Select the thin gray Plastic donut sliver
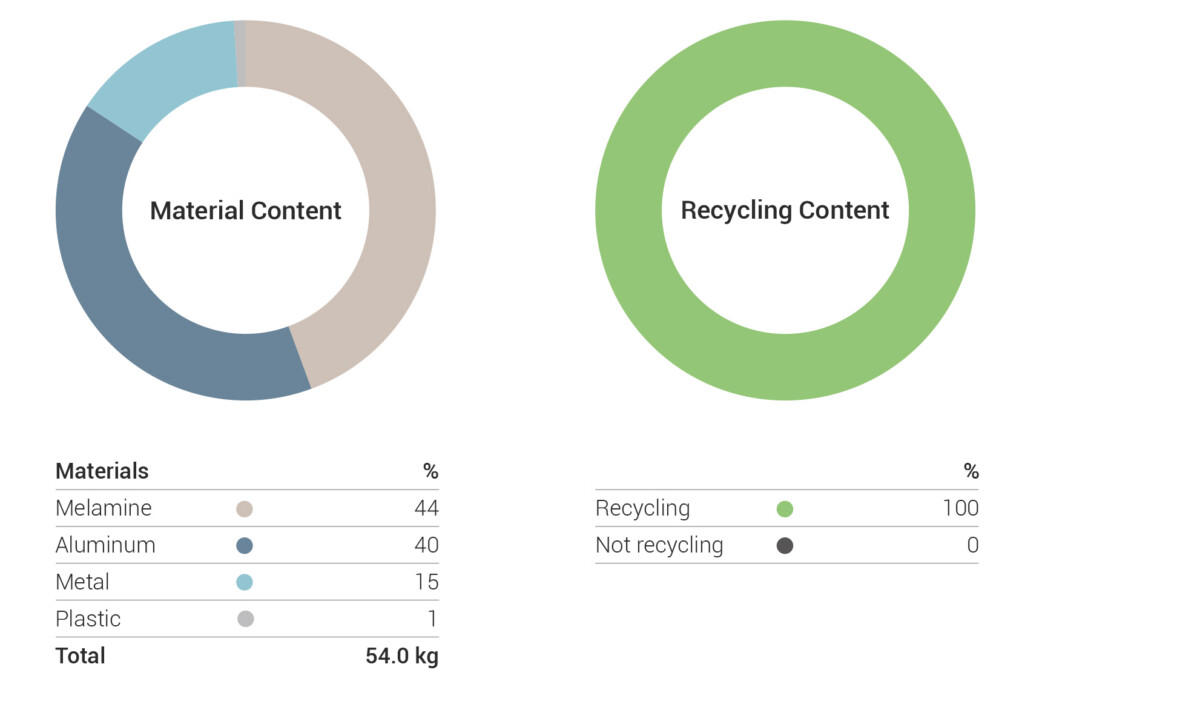 (x=240, y=54)
